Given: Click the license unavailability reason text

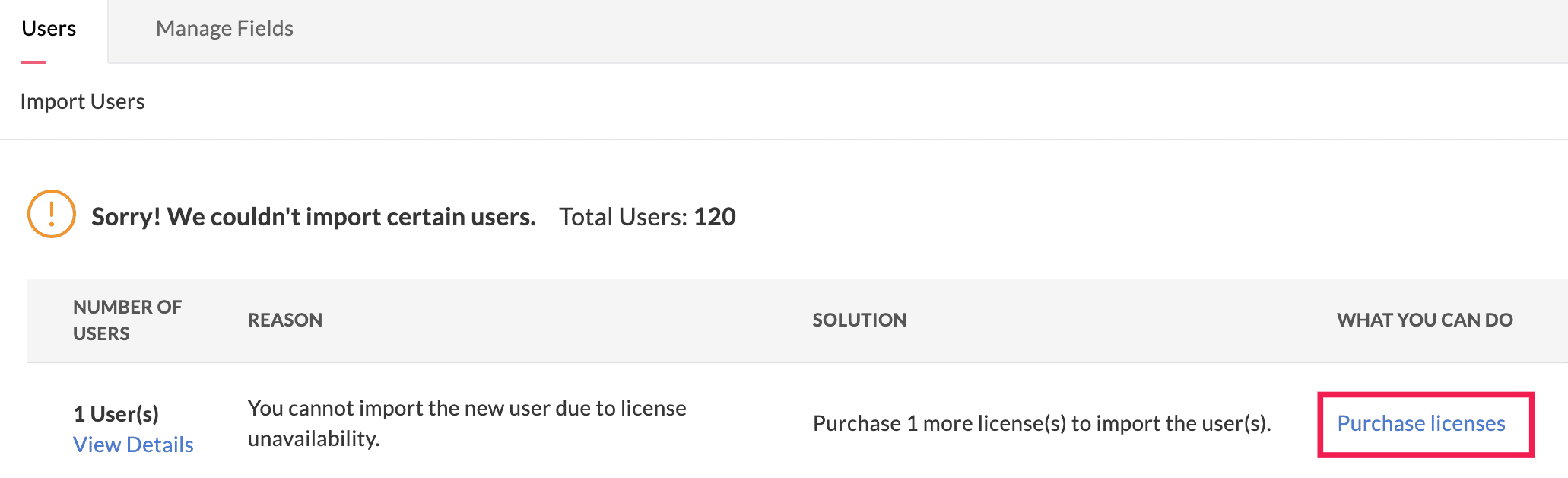Looking at the screenshot, I should click(466, 423).
